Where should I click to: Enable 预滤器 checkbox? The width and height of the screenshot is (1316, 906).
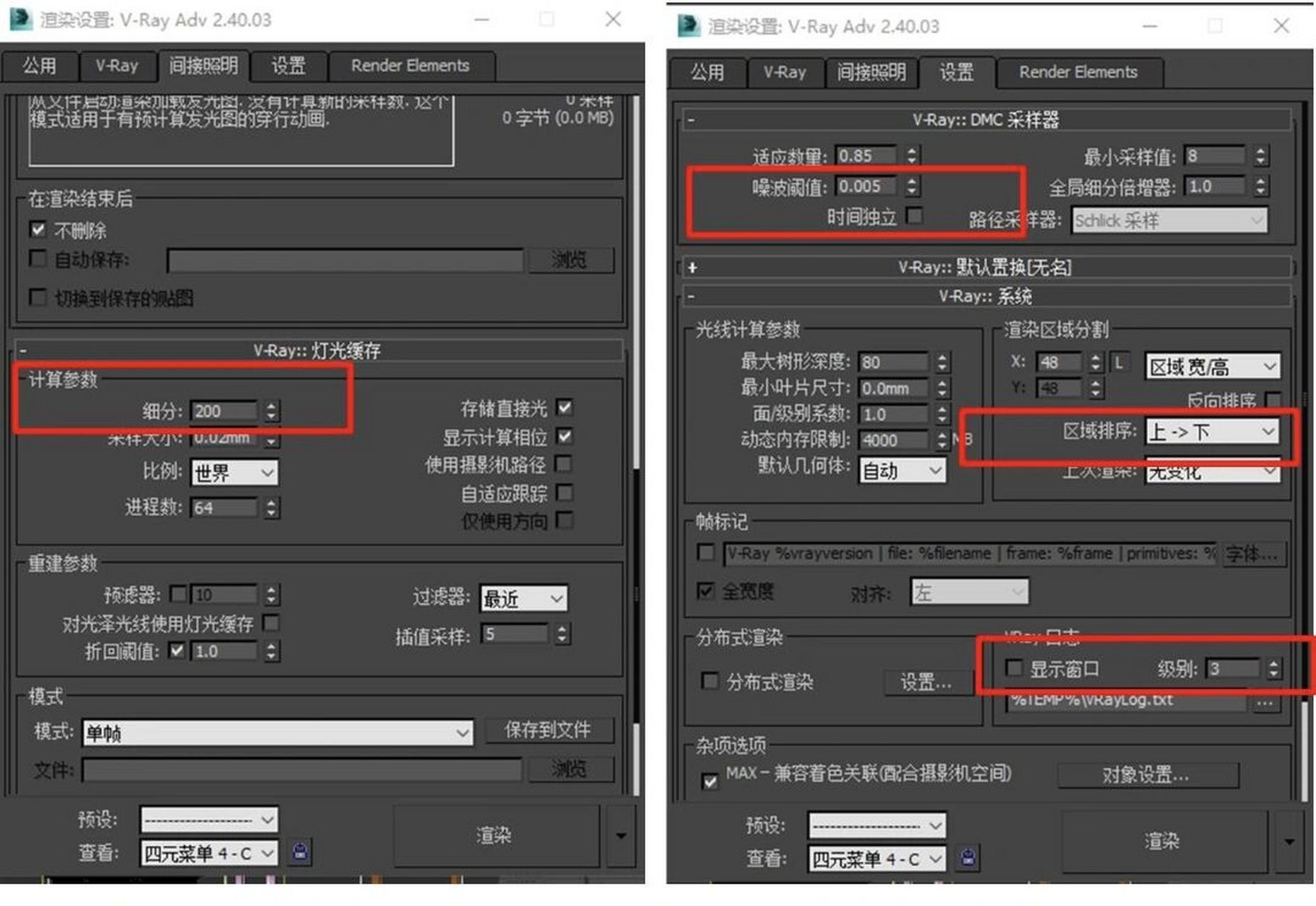coord(179,593)
